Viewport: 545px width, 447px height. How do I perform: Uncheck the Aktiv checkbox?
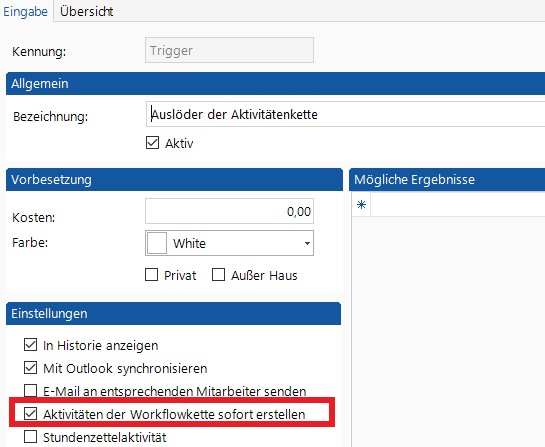(152, 143)
